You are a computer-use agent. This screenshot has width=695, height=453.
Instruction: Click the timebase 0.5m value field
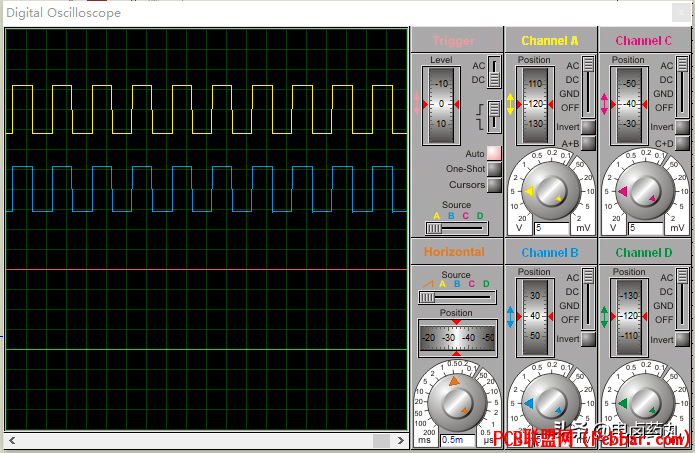click(x=458, y=440)
